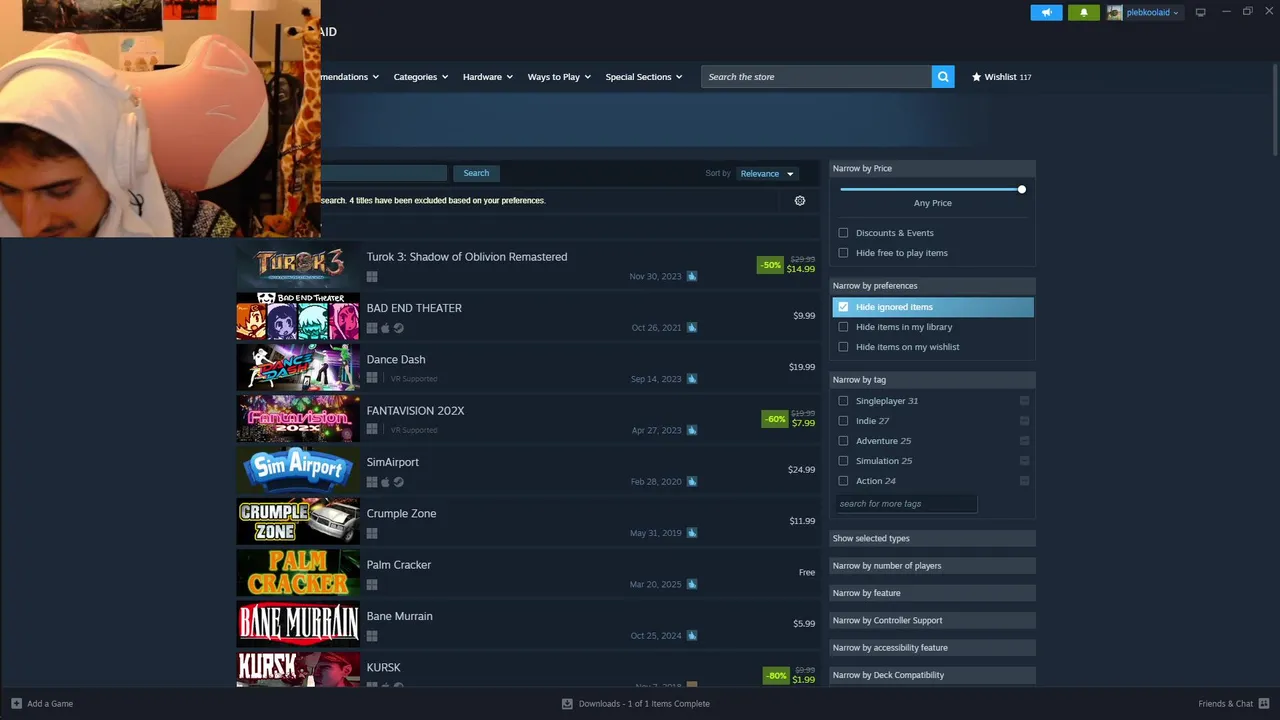Open the Hardware dropdown menu
Image resolution: width=1280 pixels, height=720 pixels.
tap(487, 77)
